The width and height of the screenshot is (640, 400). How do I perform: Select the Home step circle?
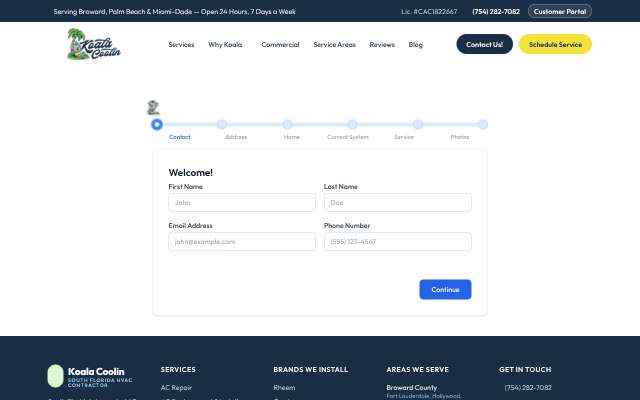click(287, 124)
